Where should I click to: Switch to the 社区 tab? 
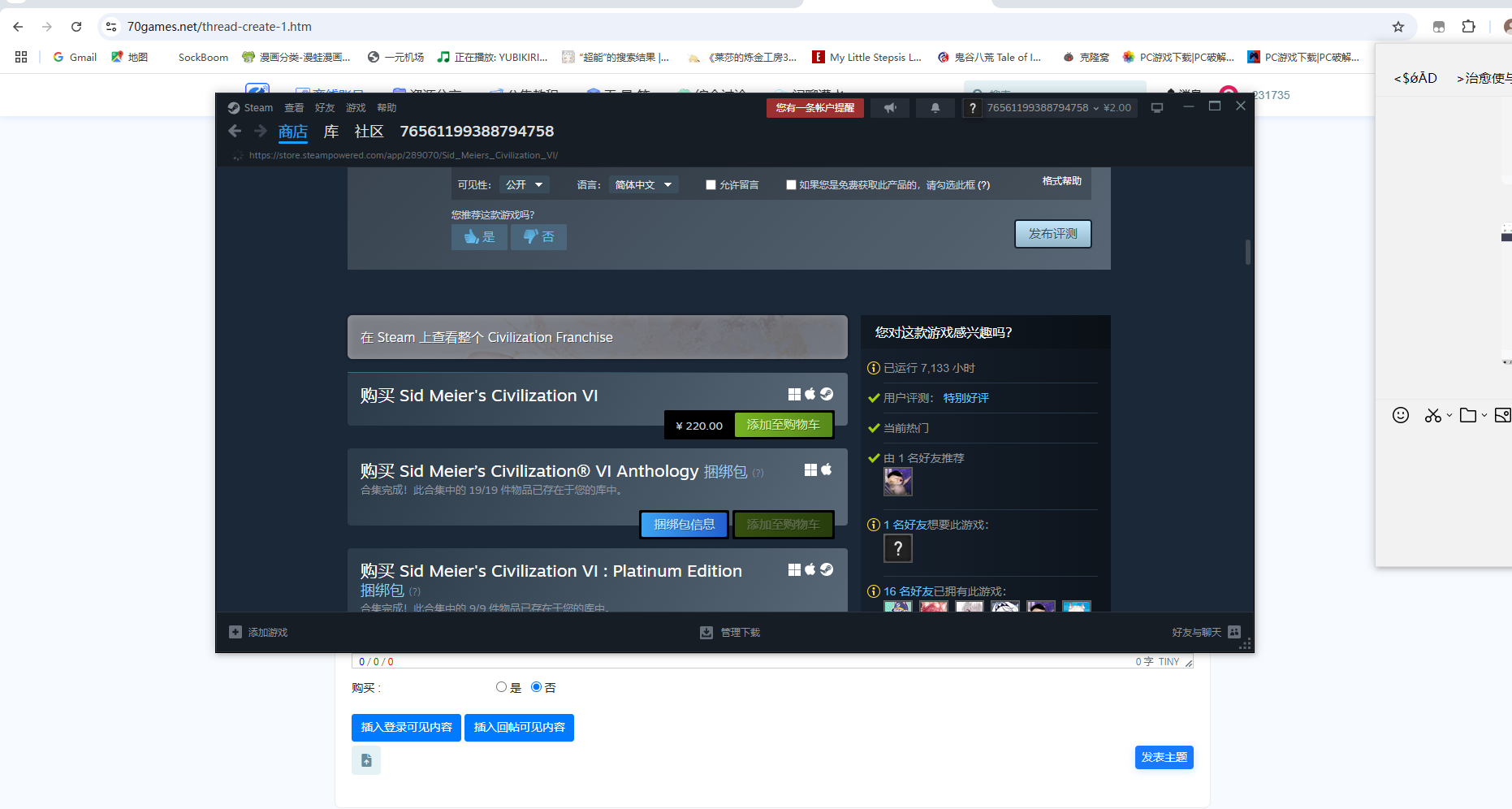pos(369,132)
